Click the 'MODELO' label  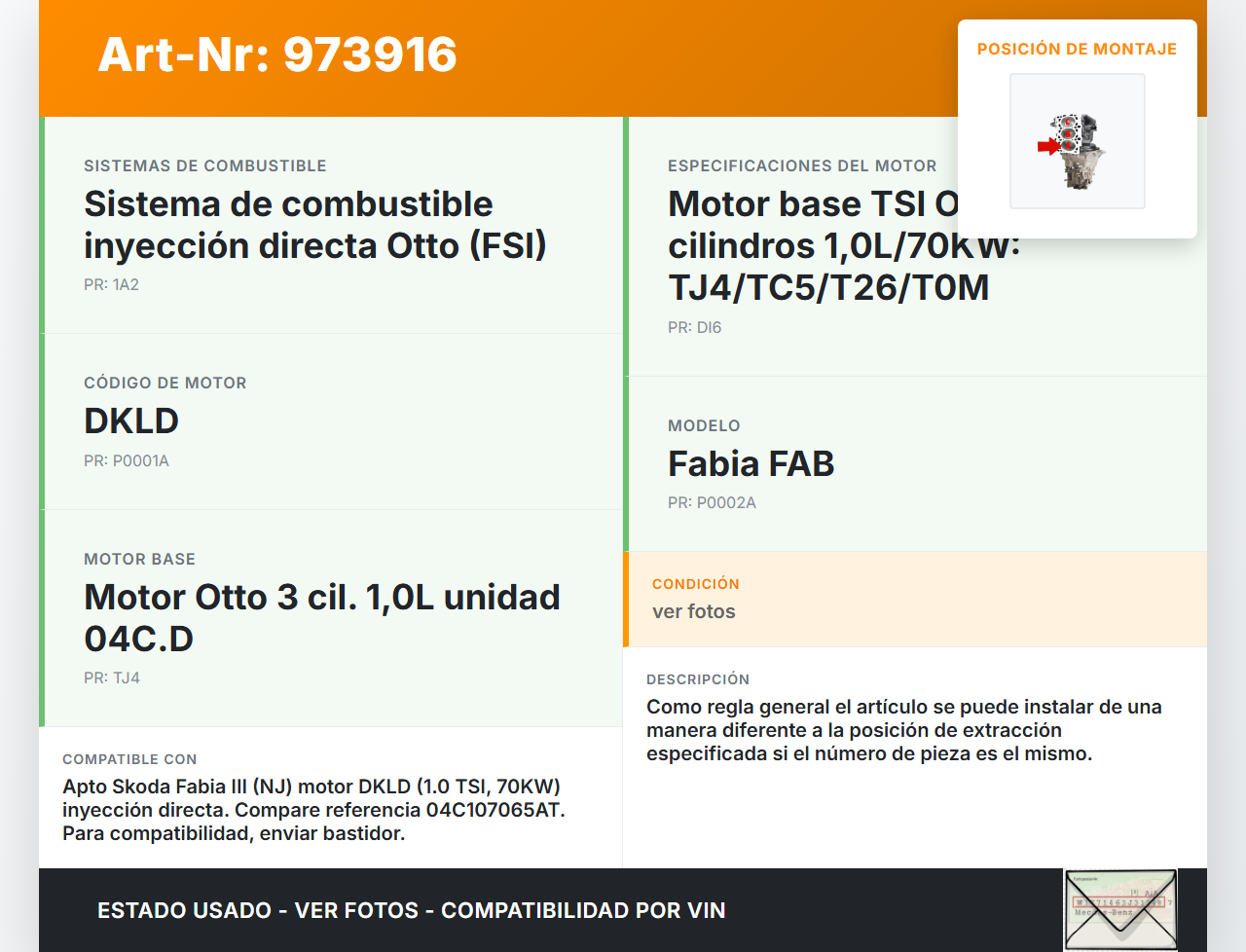(704, 426)
